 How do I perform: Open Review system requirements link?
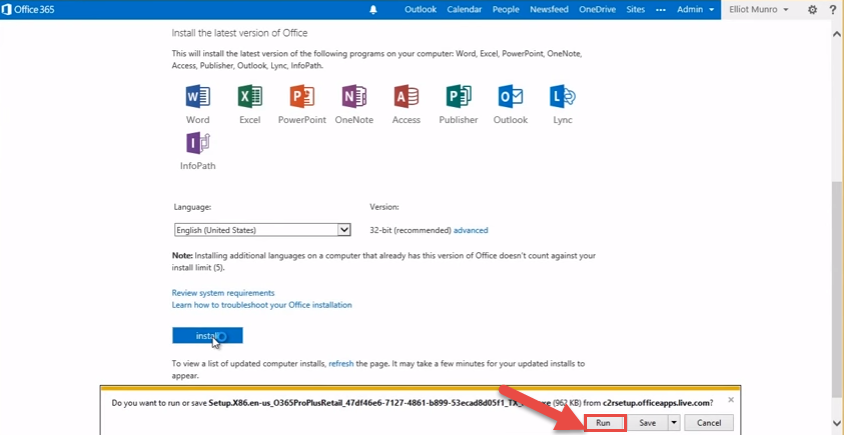point(223,293)
